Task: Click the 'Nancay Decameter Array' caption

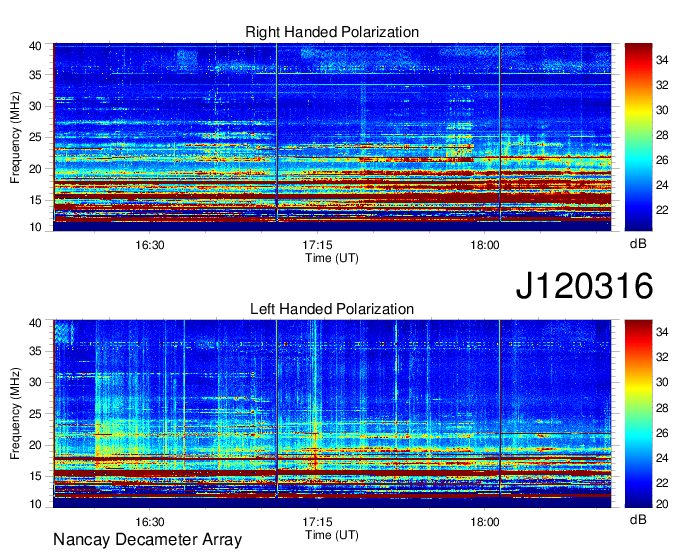Action: [147, 540]
